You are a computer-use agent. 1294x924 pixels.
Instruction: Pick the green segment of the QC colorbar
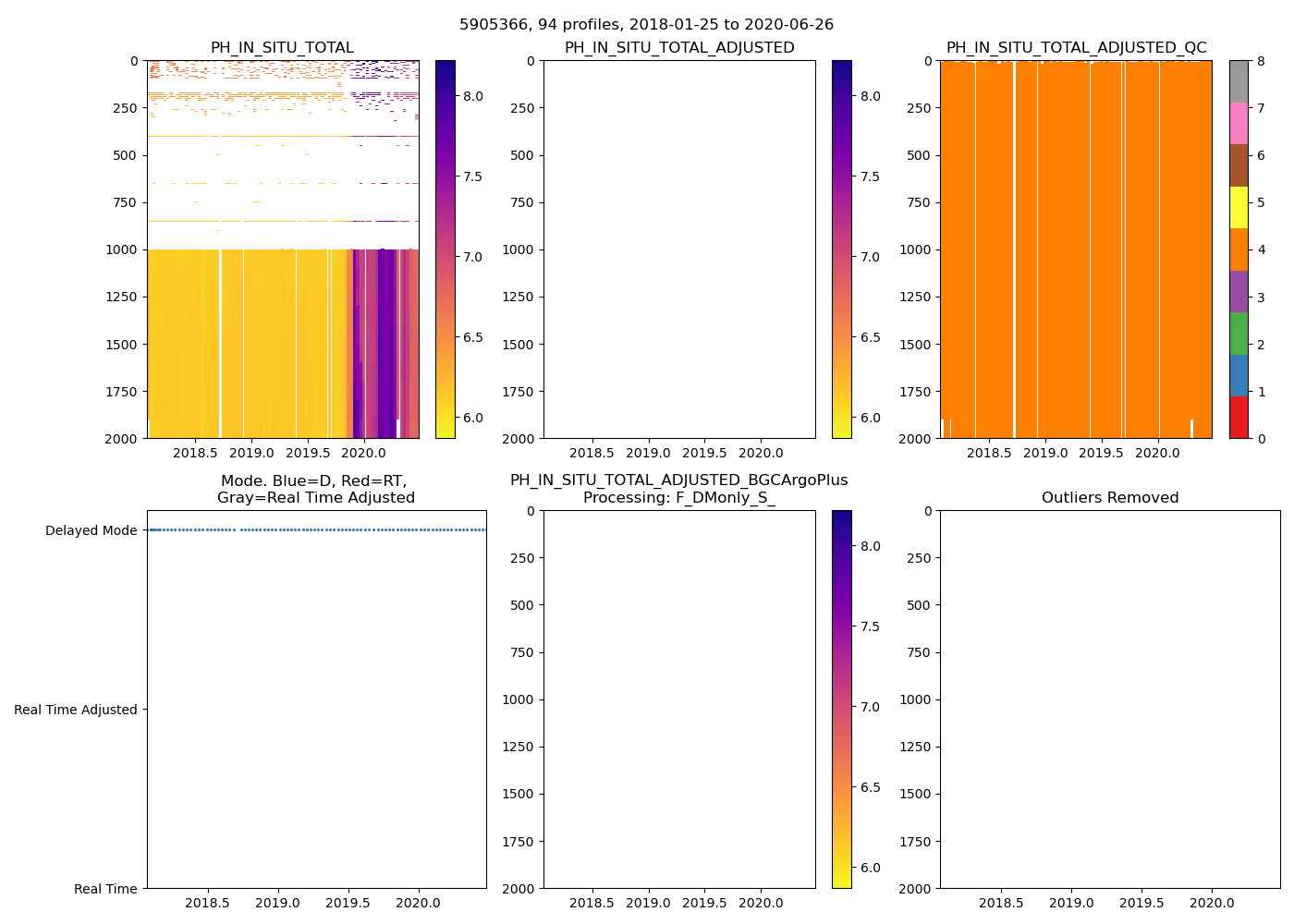(1239, 334)
